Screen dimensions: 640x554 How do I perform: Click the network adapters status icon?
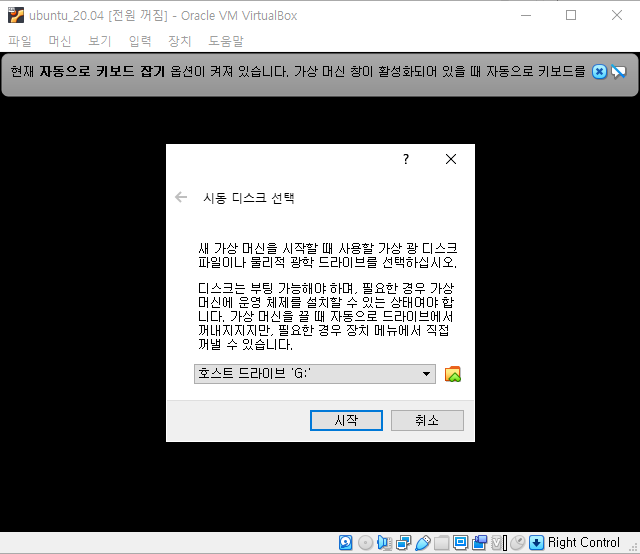404,543
